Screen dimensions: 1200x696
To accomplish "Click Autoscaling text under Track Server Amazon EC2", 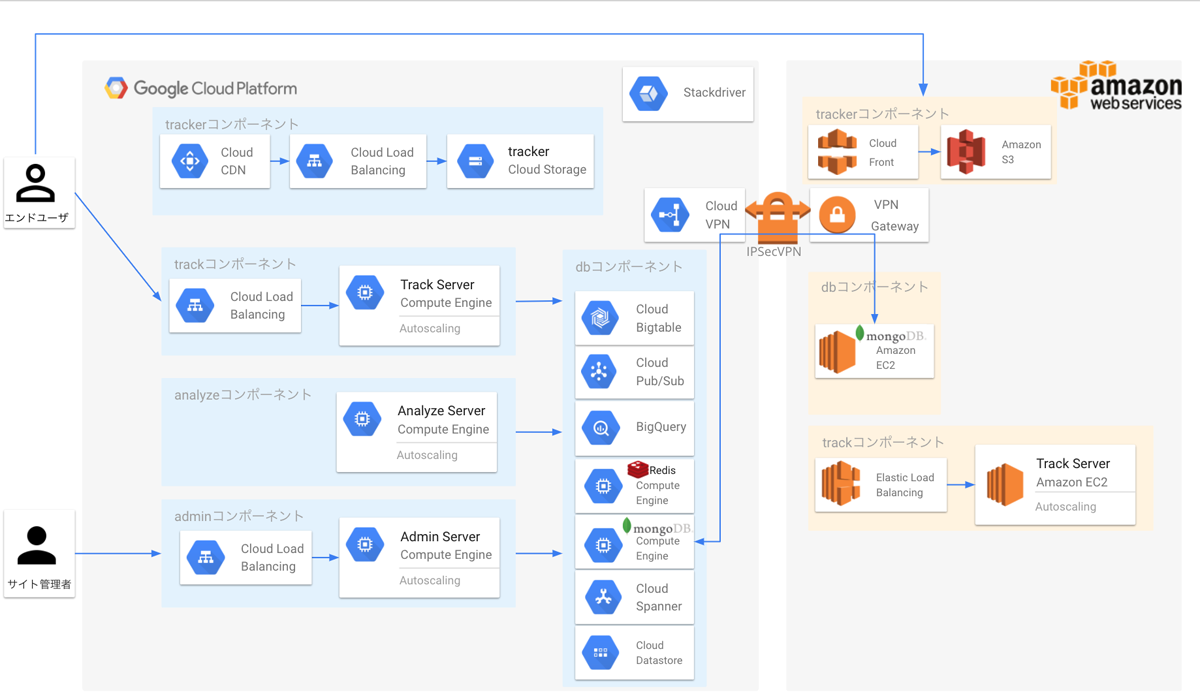I will point(1066,506).
